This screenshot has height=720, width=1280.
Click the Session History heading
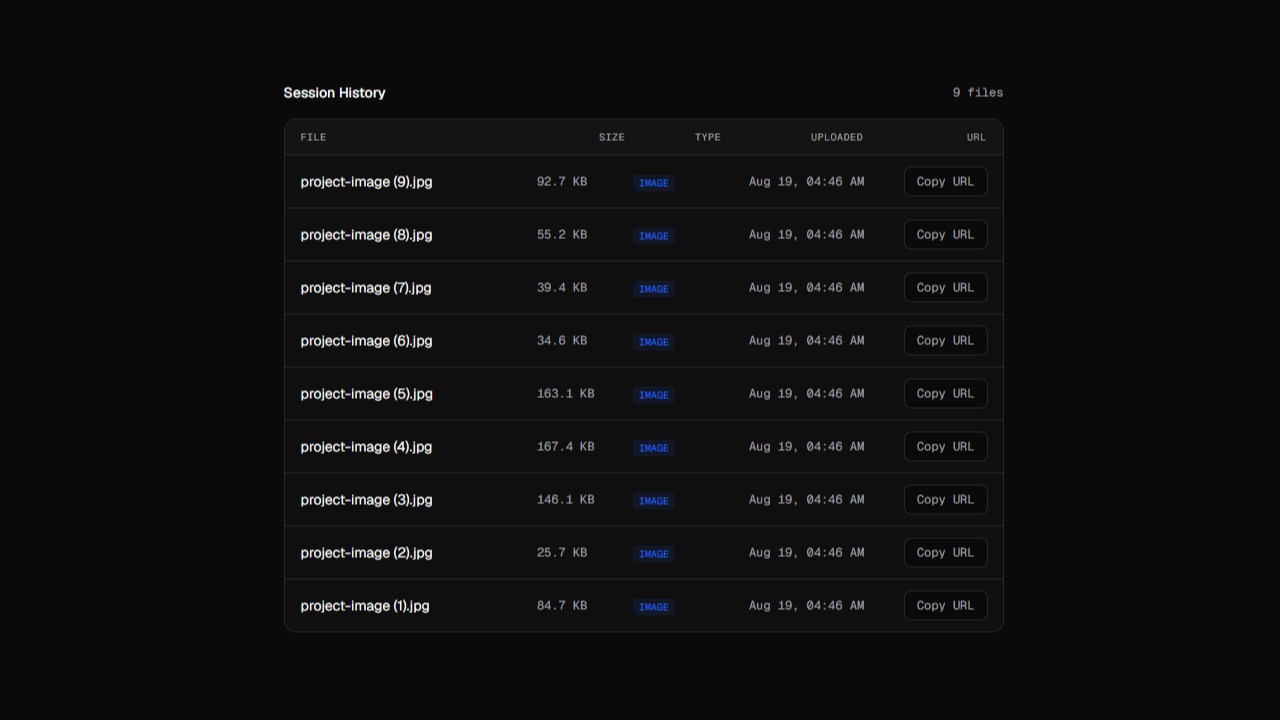point(334,93)
